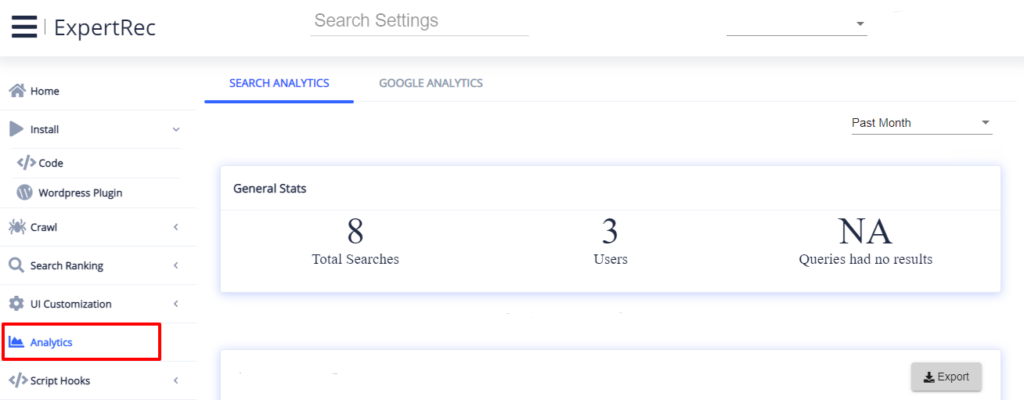The width and height of the screenshot is (1024, 400).
Task: Click the hamburger menu icon
Action: (24, 27)
